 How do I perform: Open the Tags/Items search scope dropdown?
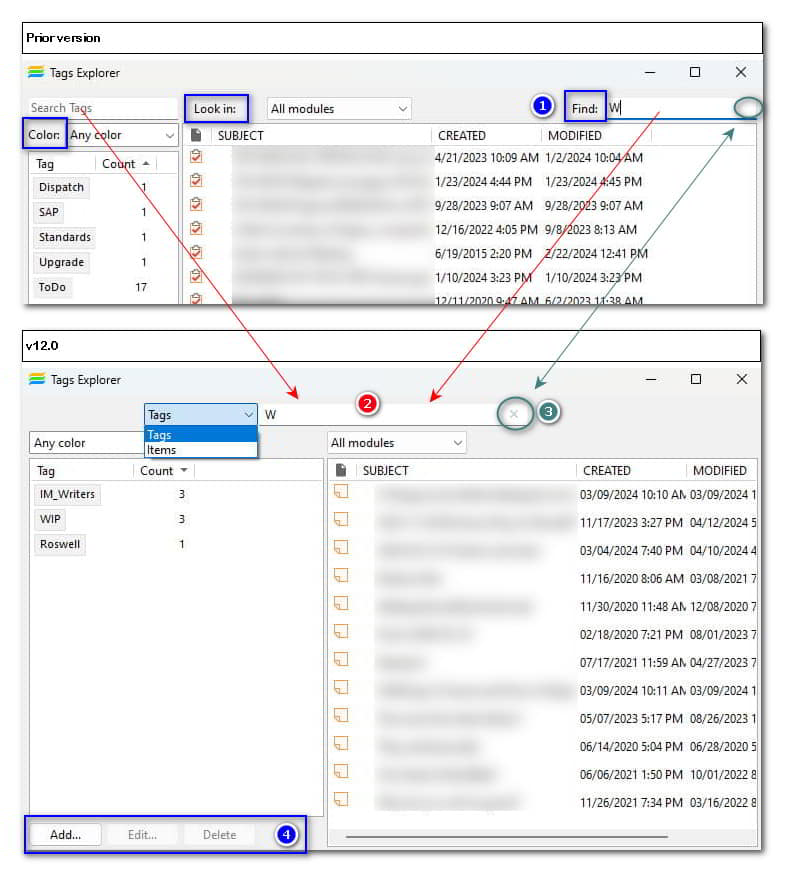click(200, 415)
